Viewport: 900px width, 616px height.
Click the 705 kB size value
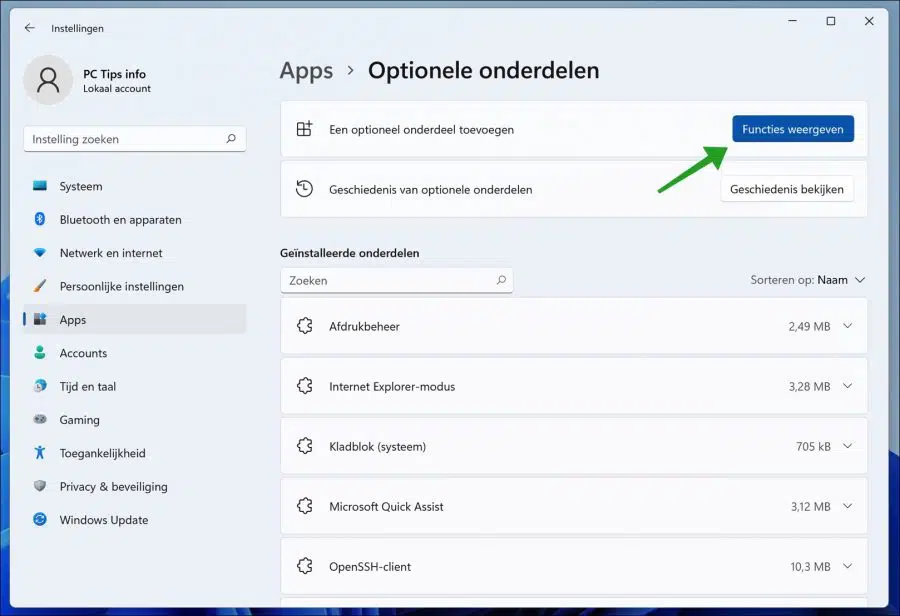(813, 446)
